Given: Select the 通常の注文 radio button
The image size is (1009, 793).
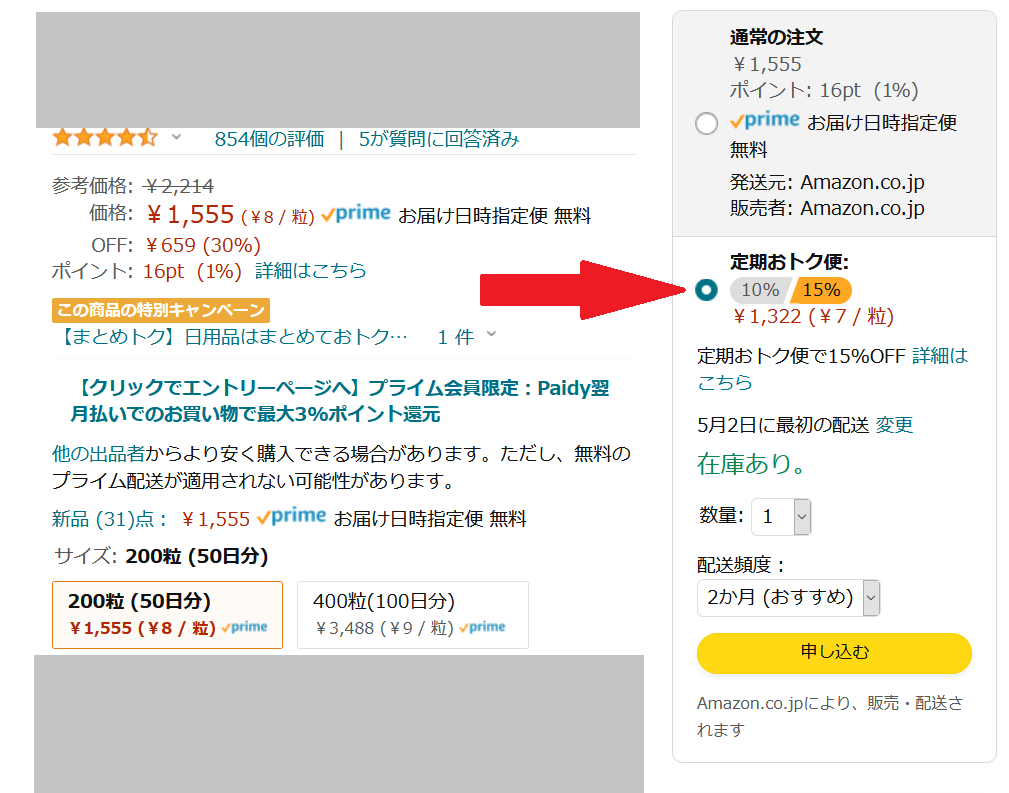Looking at the screenshot, I should [x=706, y=123].
